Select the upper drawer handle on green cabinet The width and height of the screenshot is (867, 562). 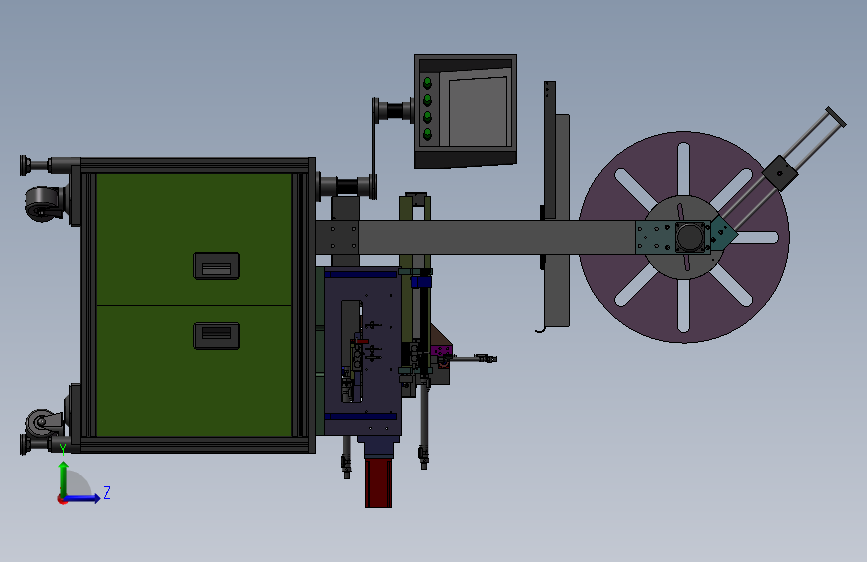216,266
